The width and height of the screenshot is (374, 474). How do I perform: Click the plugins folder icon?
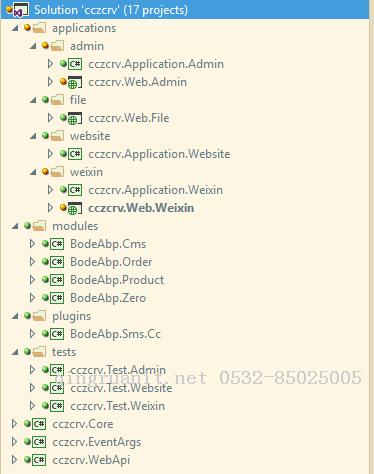pos(39,316)
